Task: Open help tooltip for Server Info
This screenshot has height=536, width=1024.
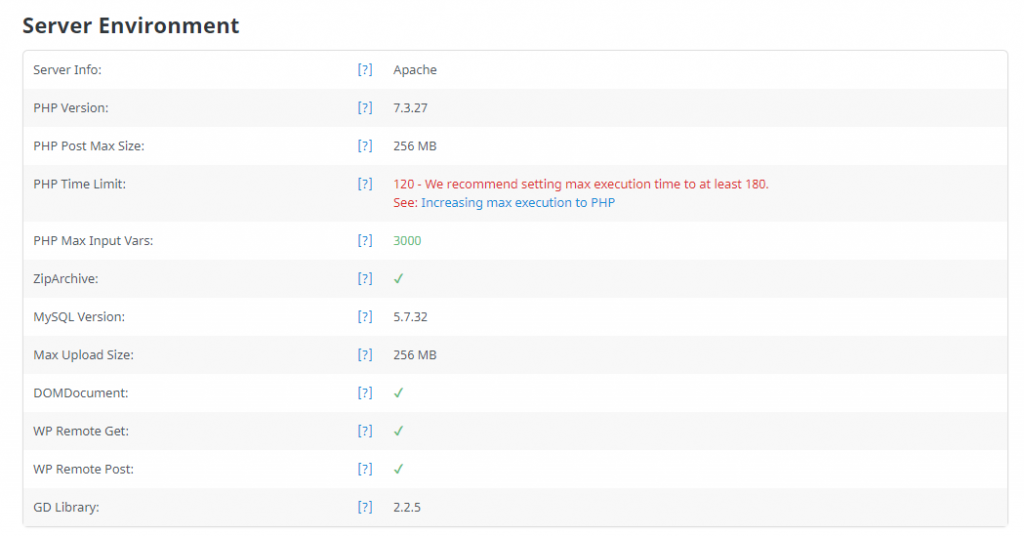Action: pos(365,70)
